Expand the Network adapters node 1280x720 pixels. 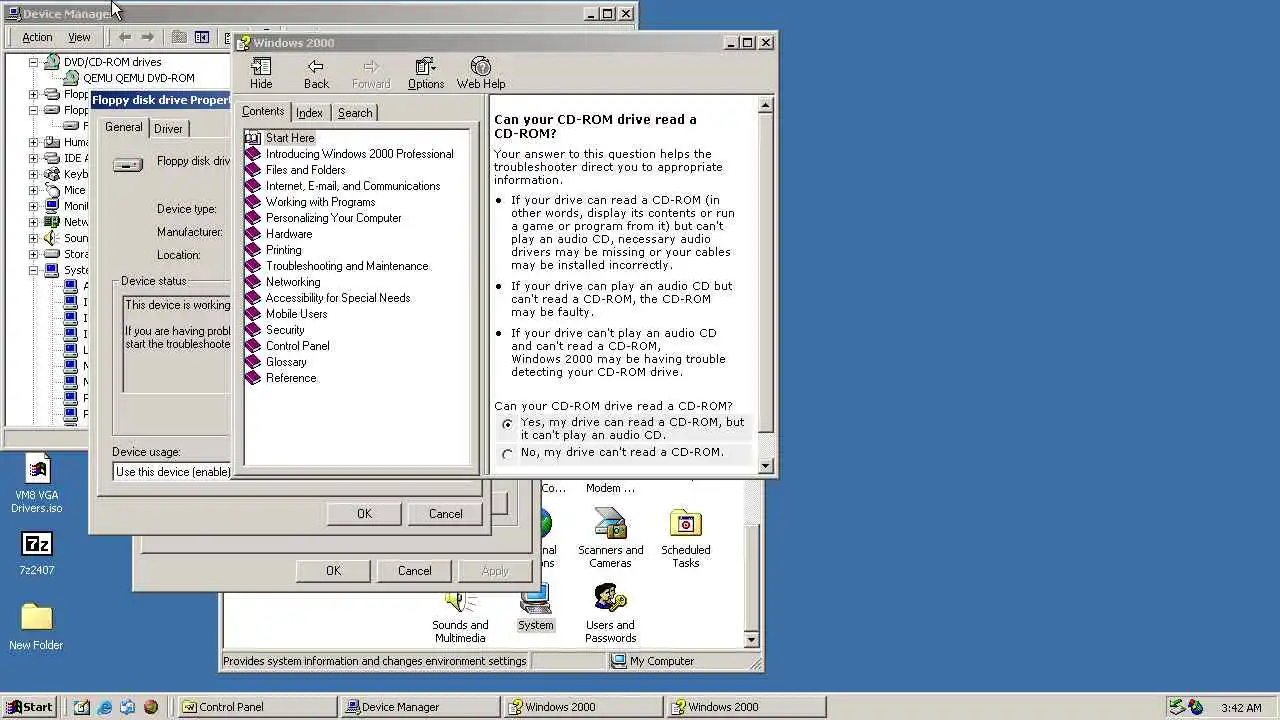33,222
